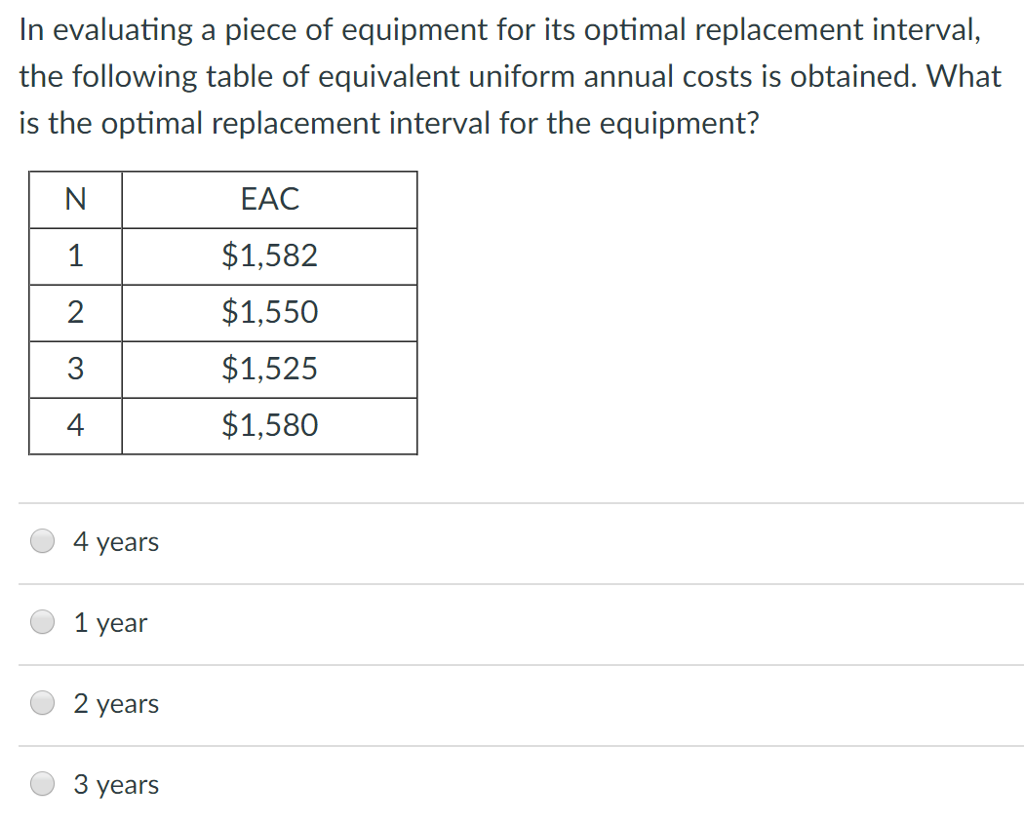This screenshot has width=1024, height=824.
Task: Click the '2 years' answer label
Action: pyautogui.click(x=116, y=703)
